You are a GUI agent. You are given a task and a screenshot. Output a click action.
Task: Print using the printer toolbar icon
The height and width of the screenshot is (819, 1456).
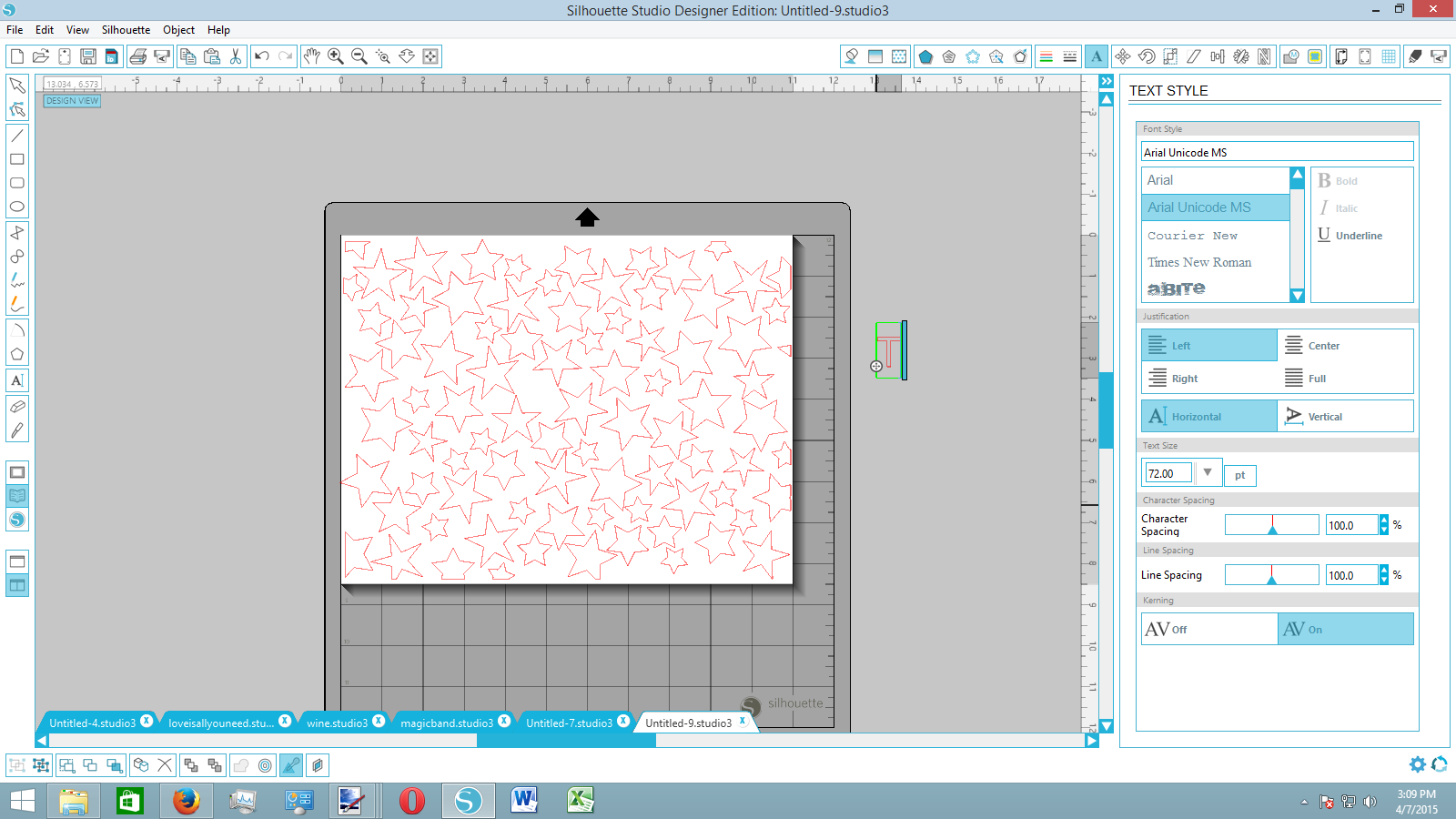click(137, 56)
